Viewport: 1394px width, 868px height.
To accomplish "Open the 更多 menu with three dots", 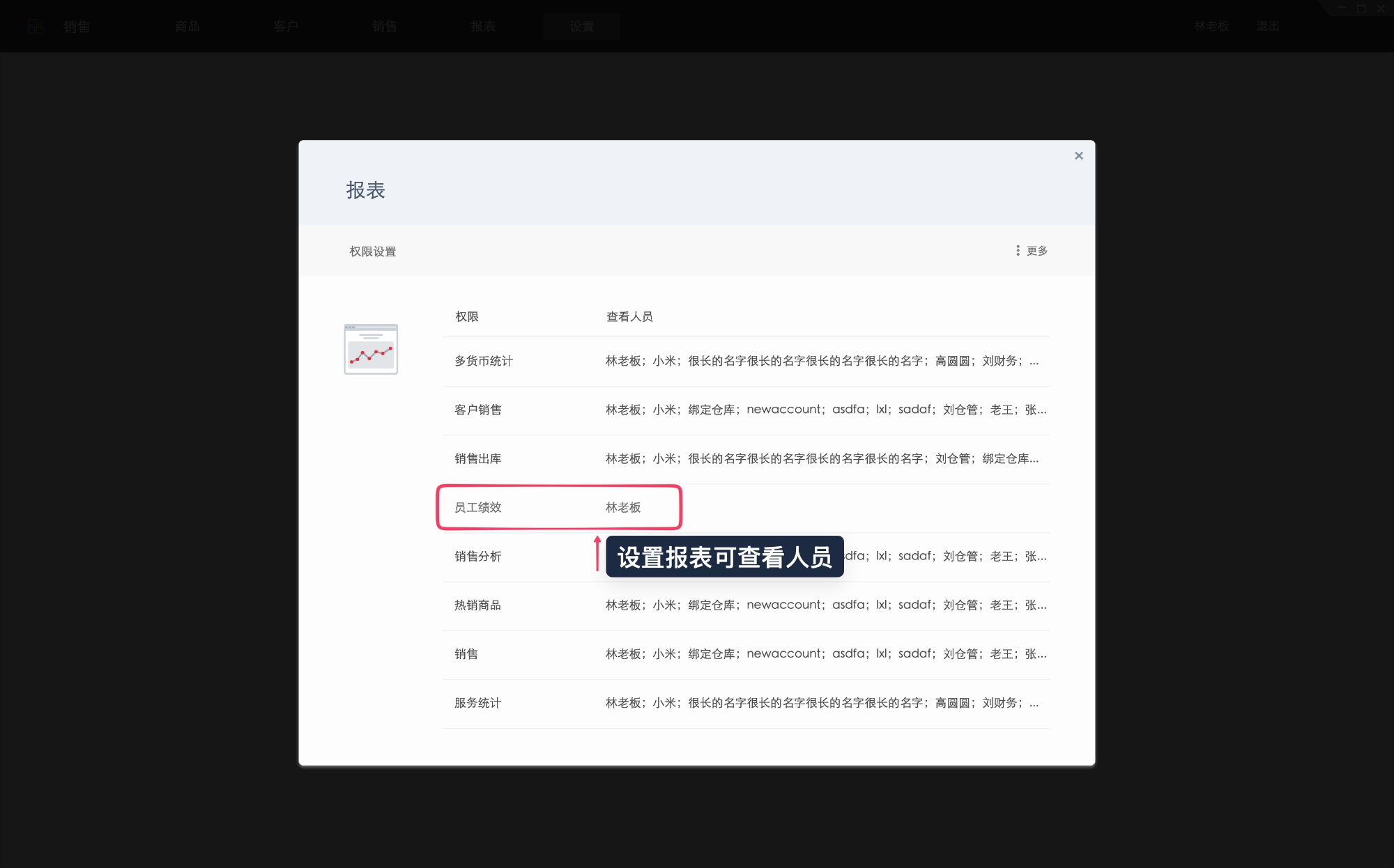I will [x=1032, y=251].
